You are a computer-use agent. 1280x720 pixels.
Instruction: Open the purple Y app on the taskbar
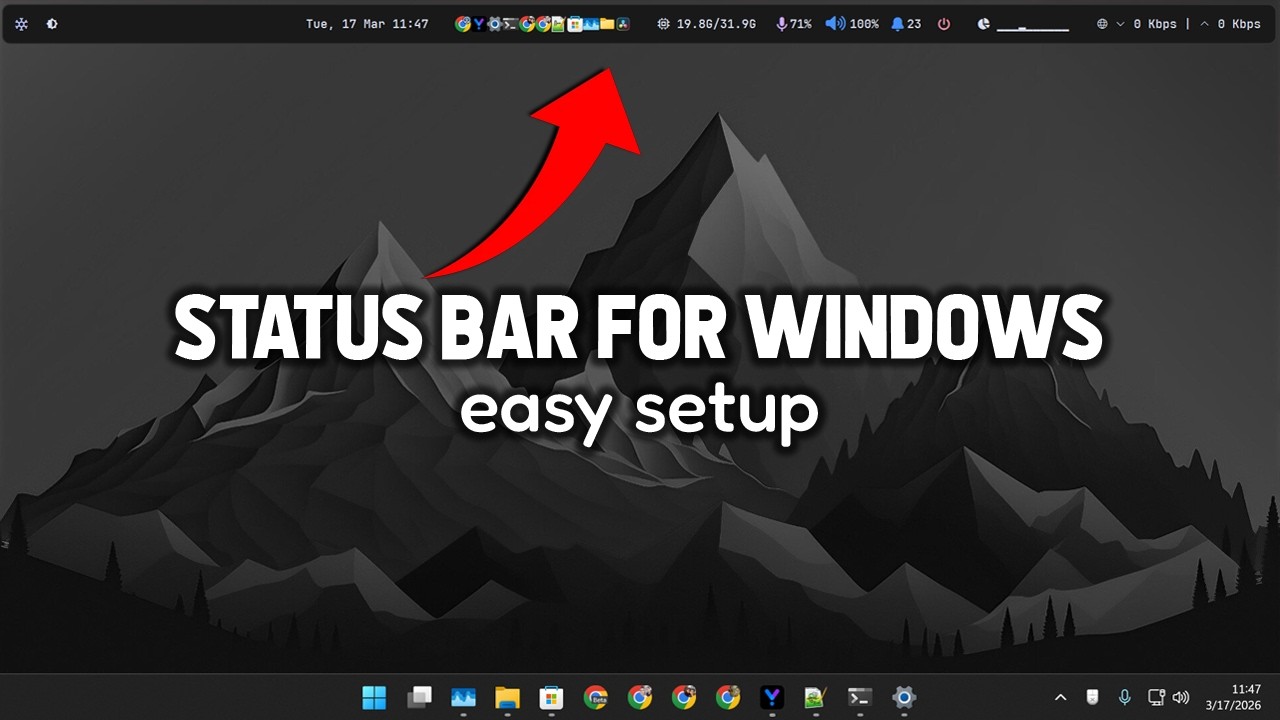point(772,697)
